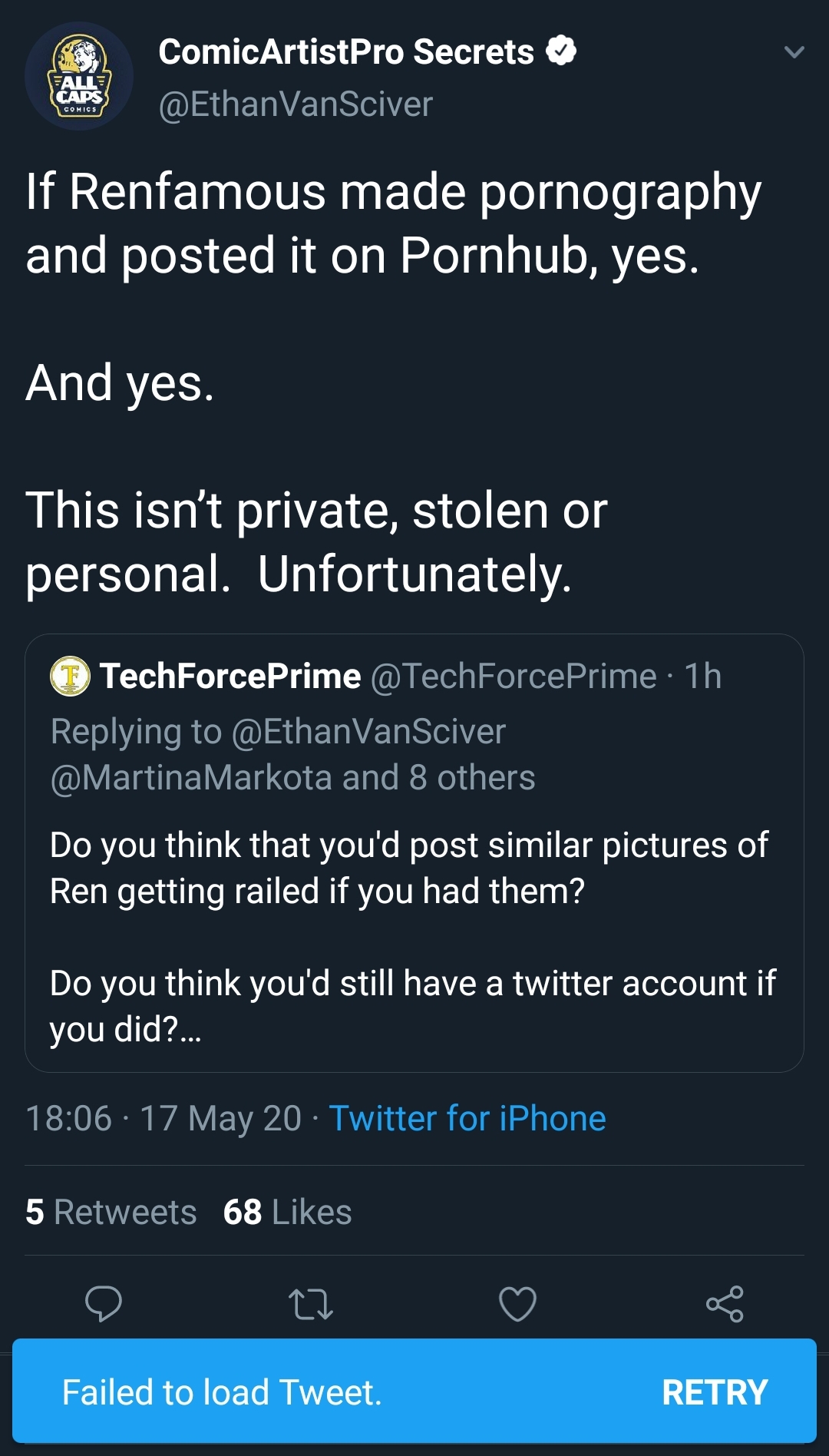Tap the share icon
This screenshot has height=1456, width=829.
725,1303
